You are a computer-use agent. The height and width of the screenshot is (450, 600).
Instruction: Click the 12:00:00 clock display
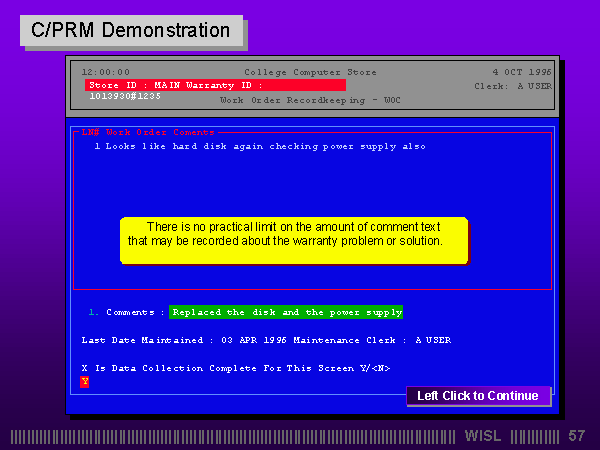click(x=105, y=72)
